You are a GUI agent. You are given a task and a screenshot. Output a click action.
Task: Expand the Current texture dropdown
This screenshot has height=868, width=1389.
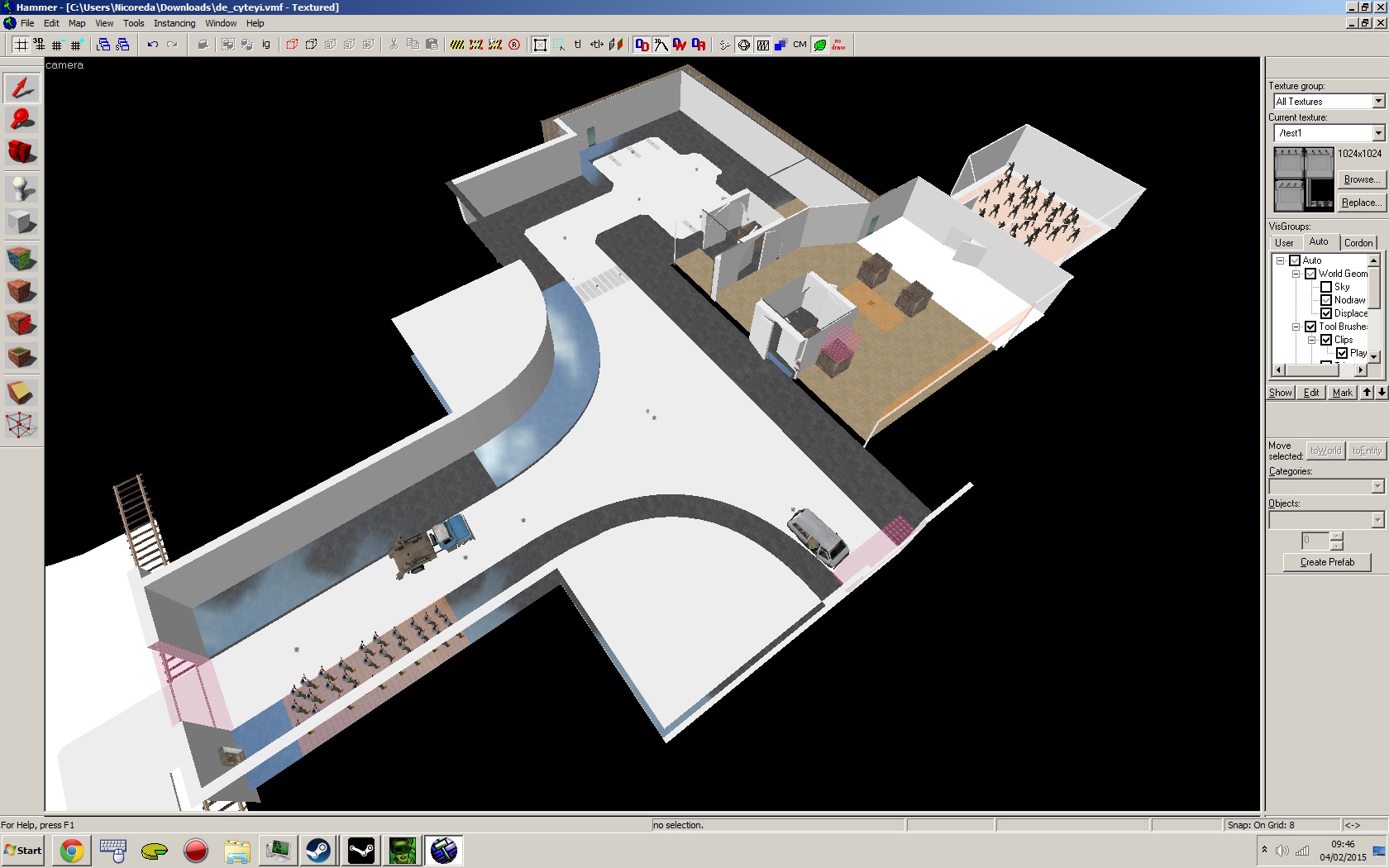(x=1377, y=133)
